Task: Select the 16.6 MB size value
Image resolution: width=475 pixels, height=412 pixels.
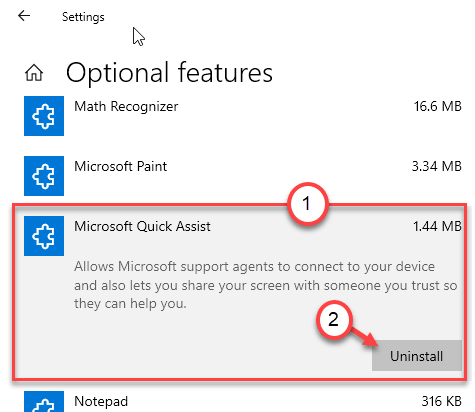Action: click(437, 106)
